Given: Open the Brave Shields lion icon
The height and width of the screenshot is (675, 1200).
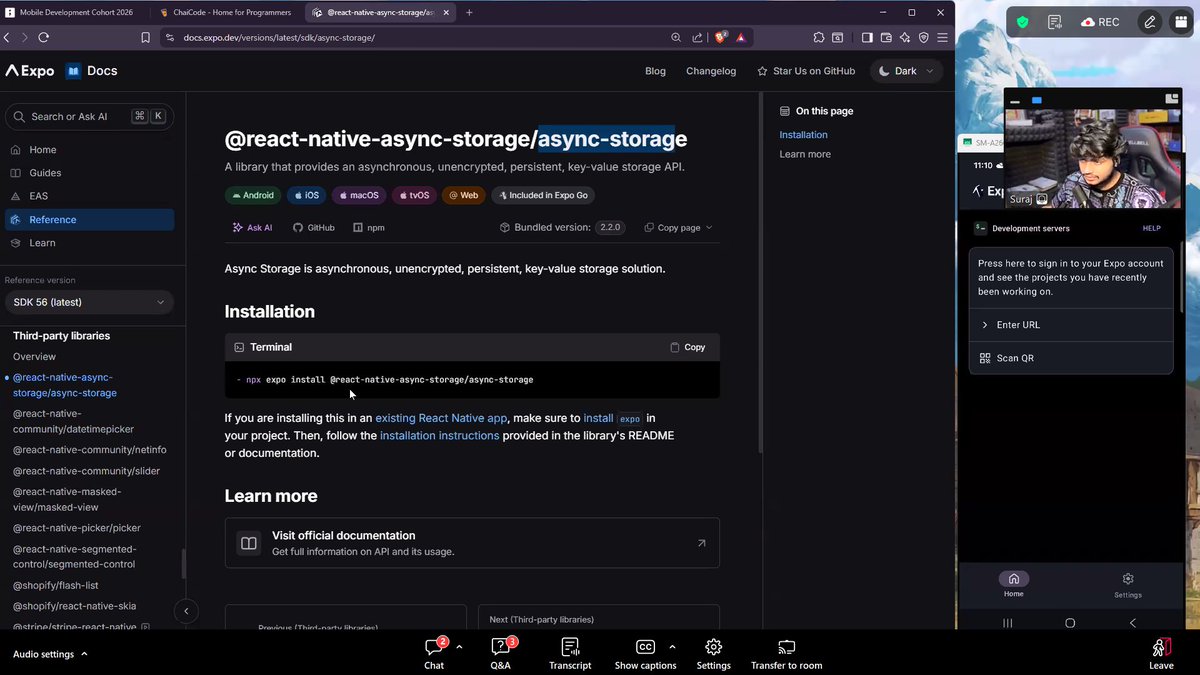Looking at the screenshot, I should (721, 37).
